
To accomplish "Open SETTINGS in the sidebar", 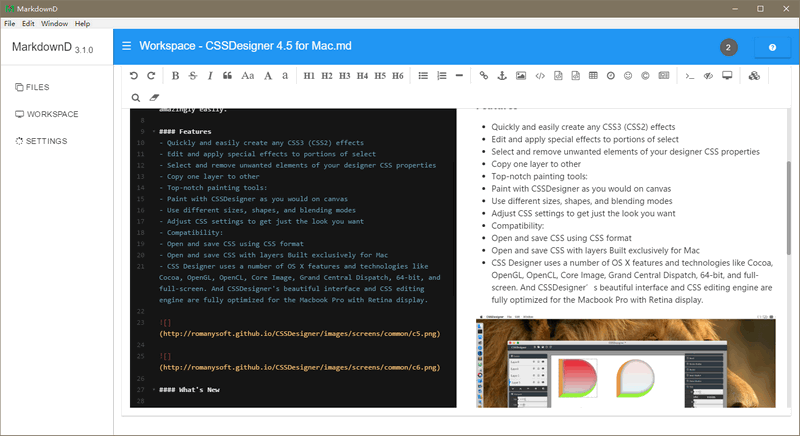I will point(41,141).
